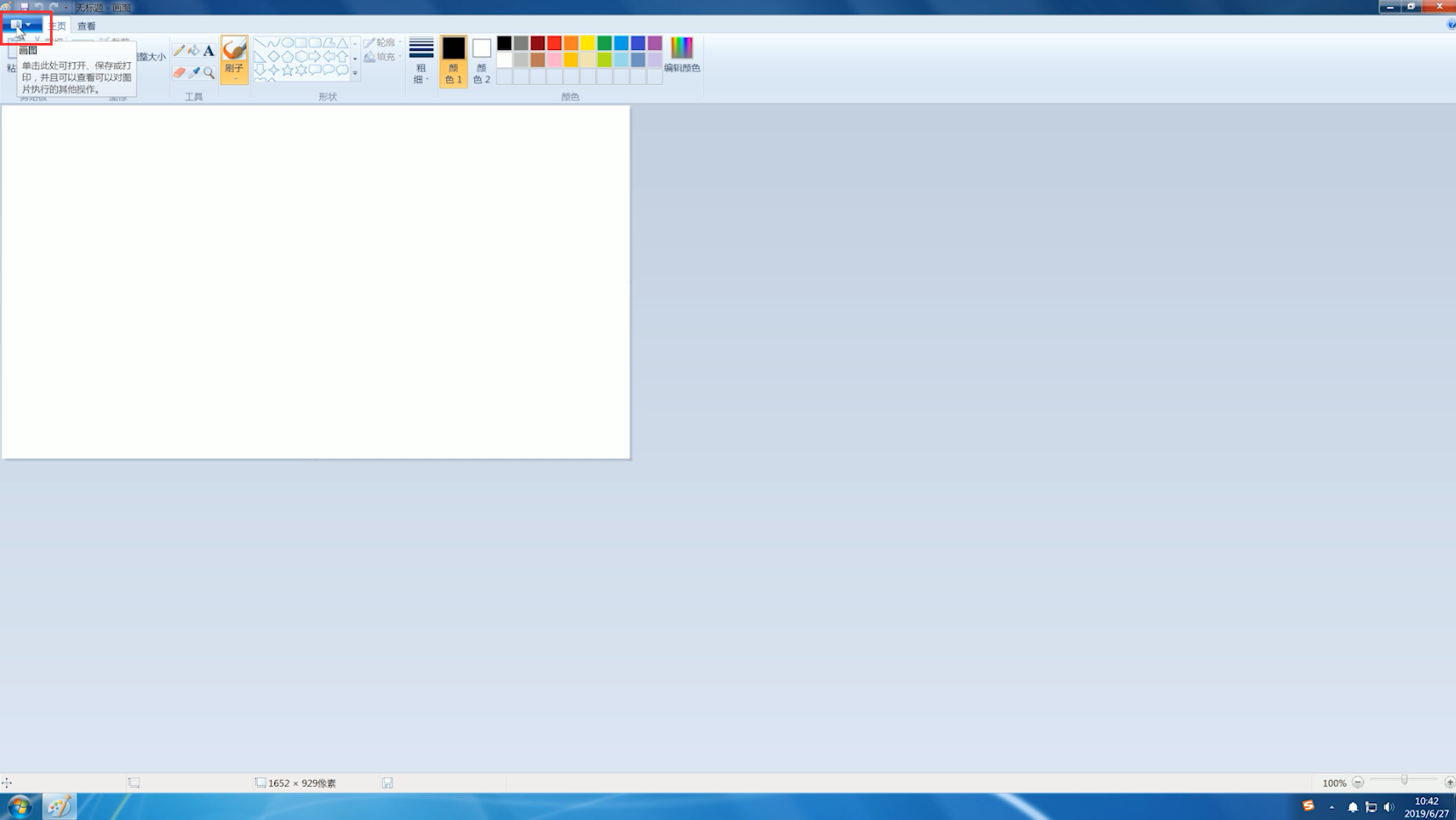Pick the straight line shape

pos(260,43)
